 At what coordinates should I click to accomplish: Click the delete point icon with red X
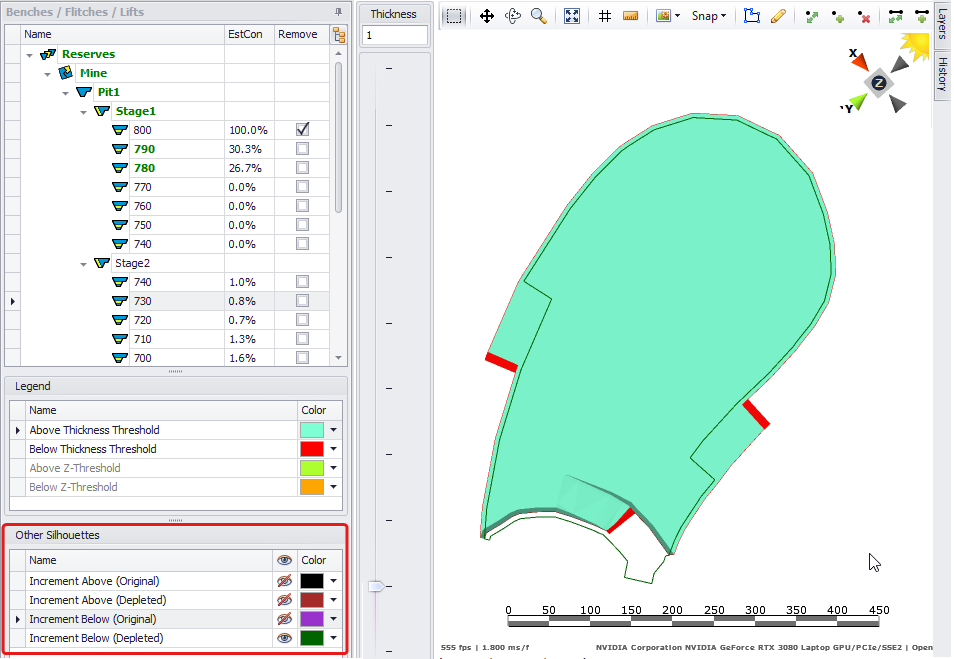pyautogui.click(x=864, y=16)
